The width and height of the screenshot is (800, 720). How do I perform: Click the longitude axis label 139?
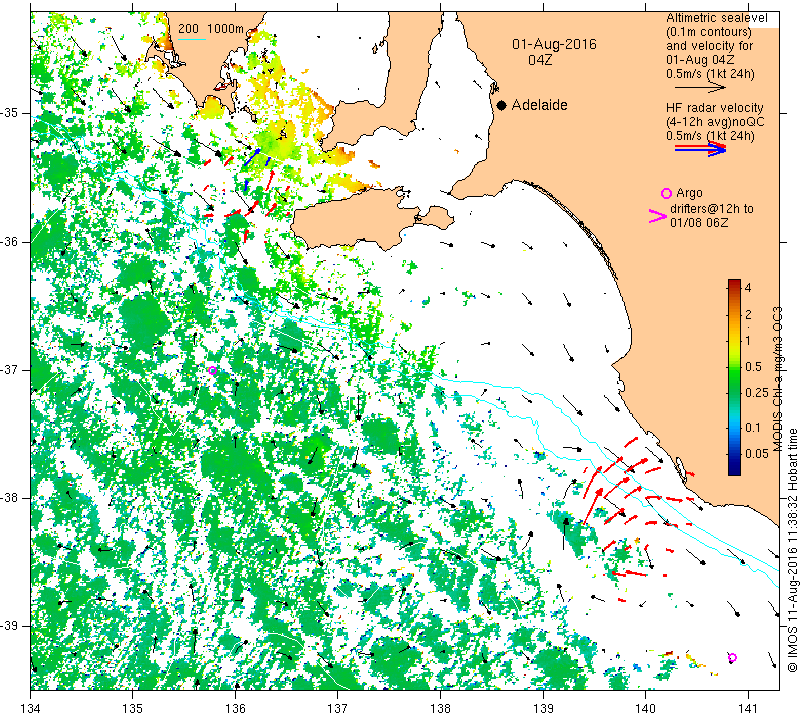pyautogui.click(x=543, y=708)
